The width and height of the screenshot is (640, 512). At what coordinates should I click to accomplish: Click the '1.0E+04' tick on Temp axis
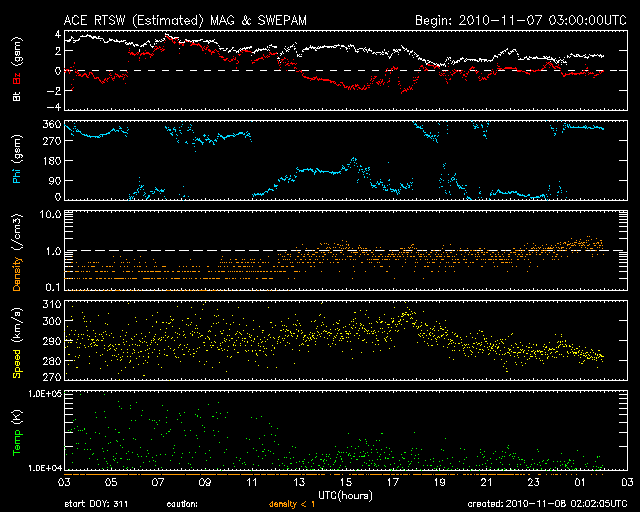pyautogui.click(x=44, y=468)
